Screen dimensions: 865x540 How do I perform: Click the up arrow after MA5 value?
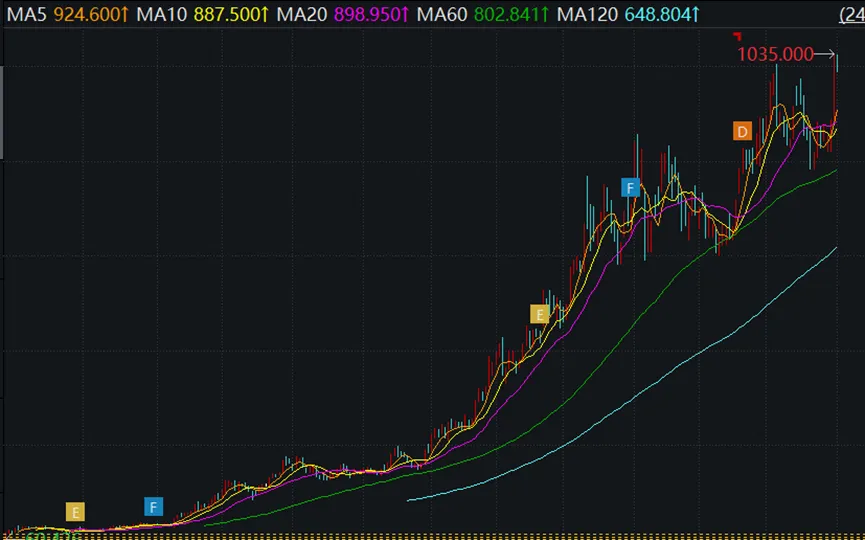click(125, 15)
